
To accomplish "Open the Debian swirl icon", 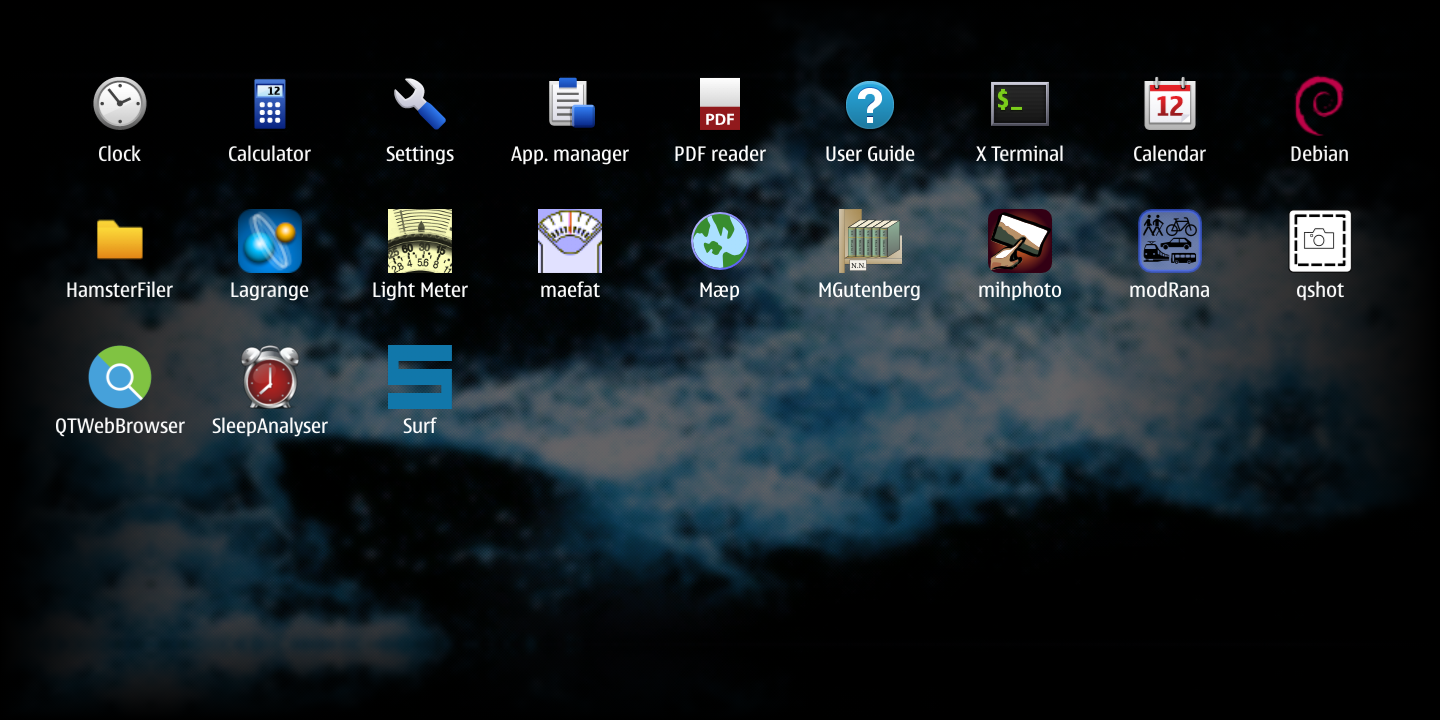I will (1319, 105).
